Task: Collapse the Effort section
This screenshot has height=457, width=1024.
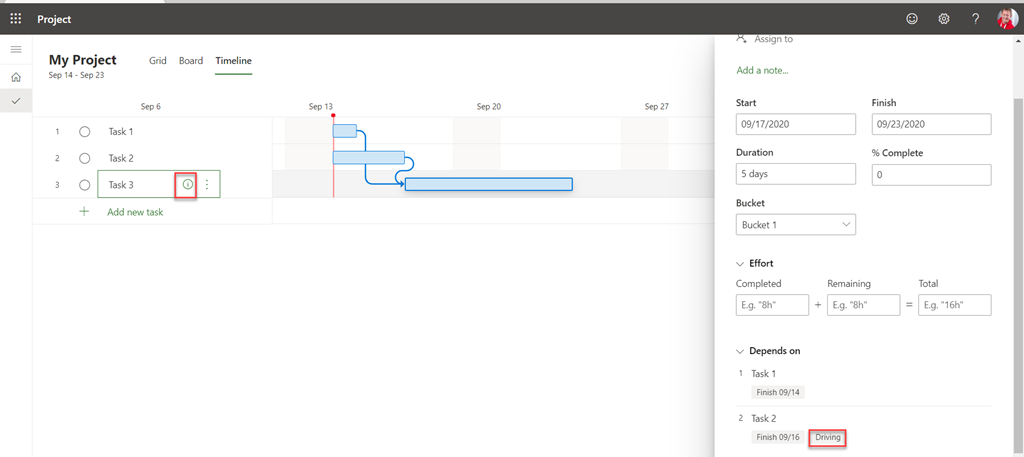Action: 741,264
